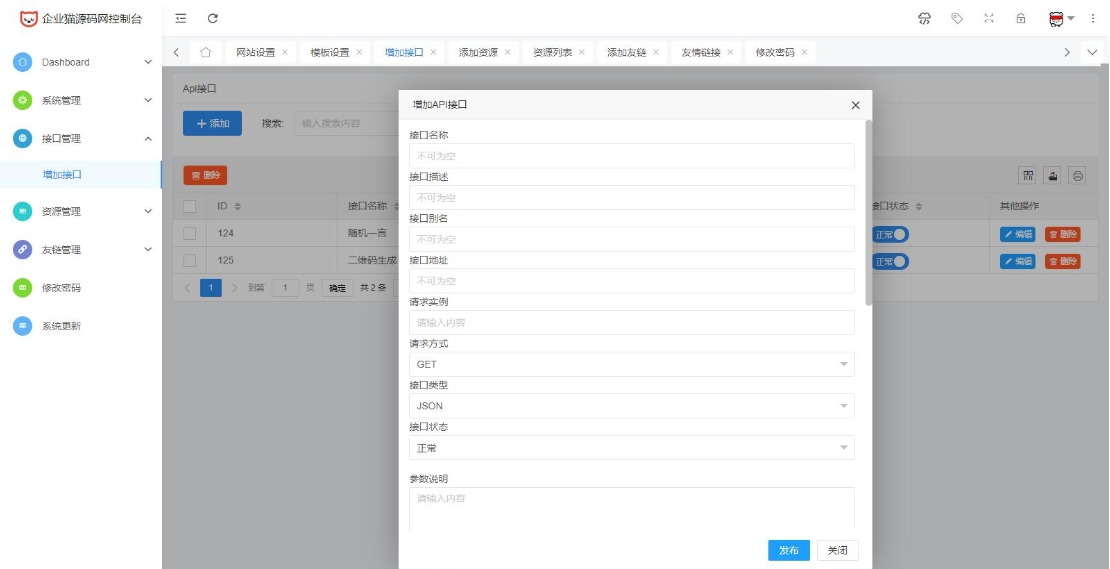
Task: Click the 接口名称 input field
Action: (631, 156)
